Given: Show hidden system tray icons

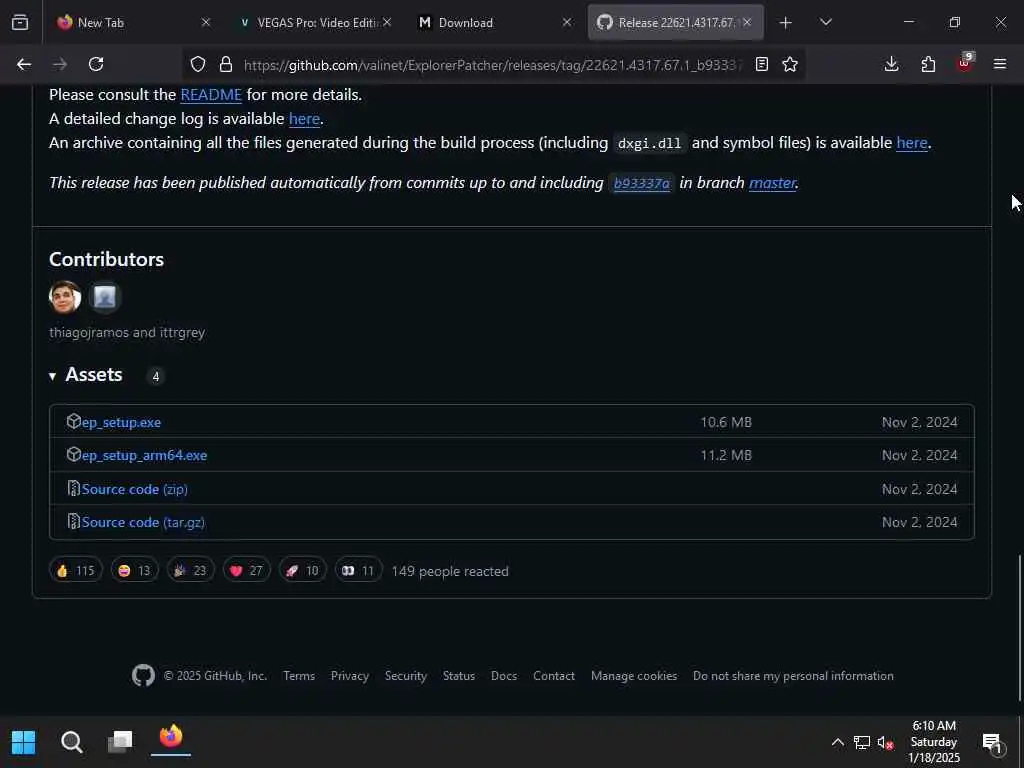Looking at the screenshot, I should [837, 742].
